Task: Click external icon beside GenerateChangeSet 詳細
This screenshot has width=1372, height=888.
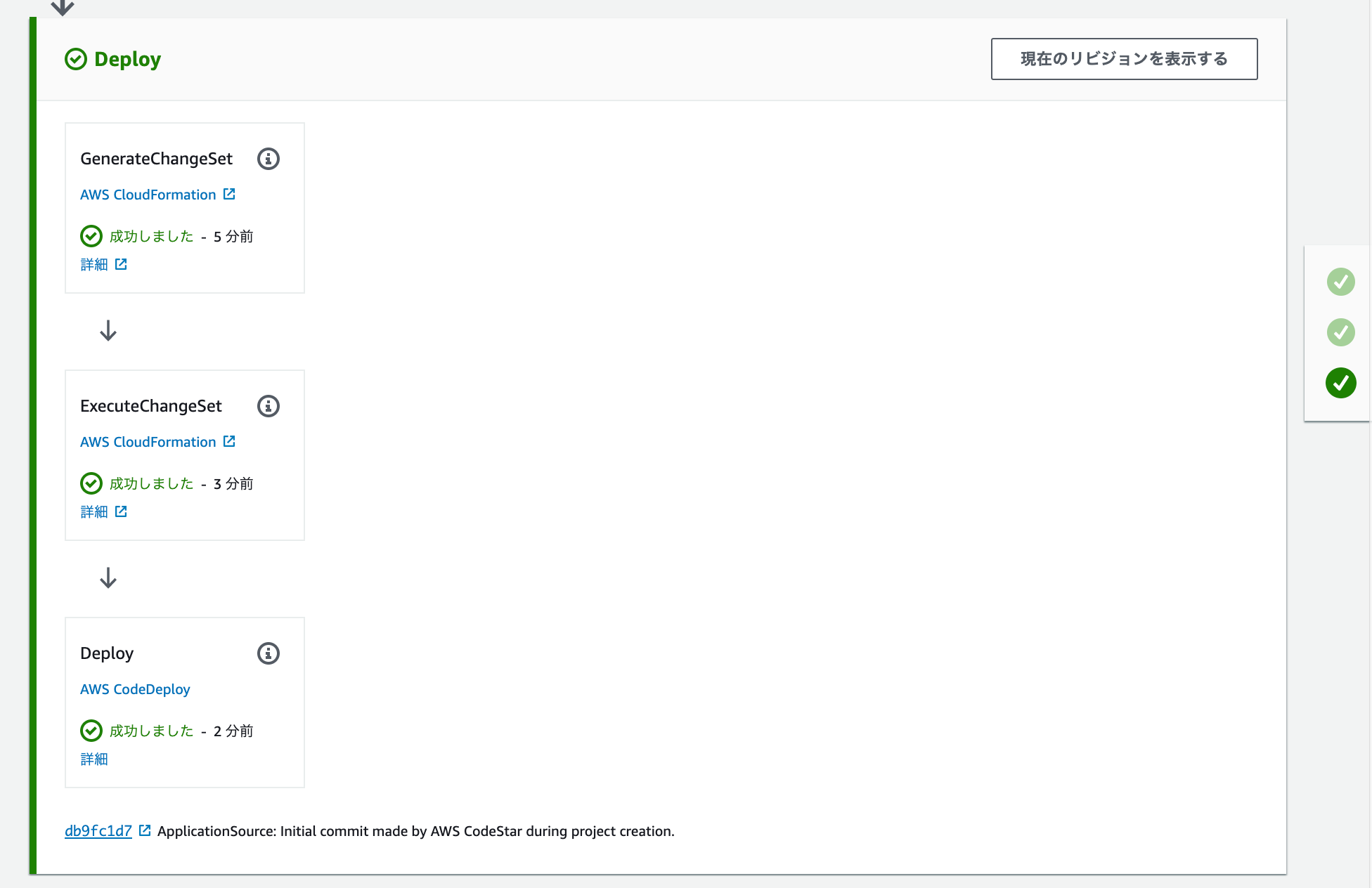Action: [121, 264]
